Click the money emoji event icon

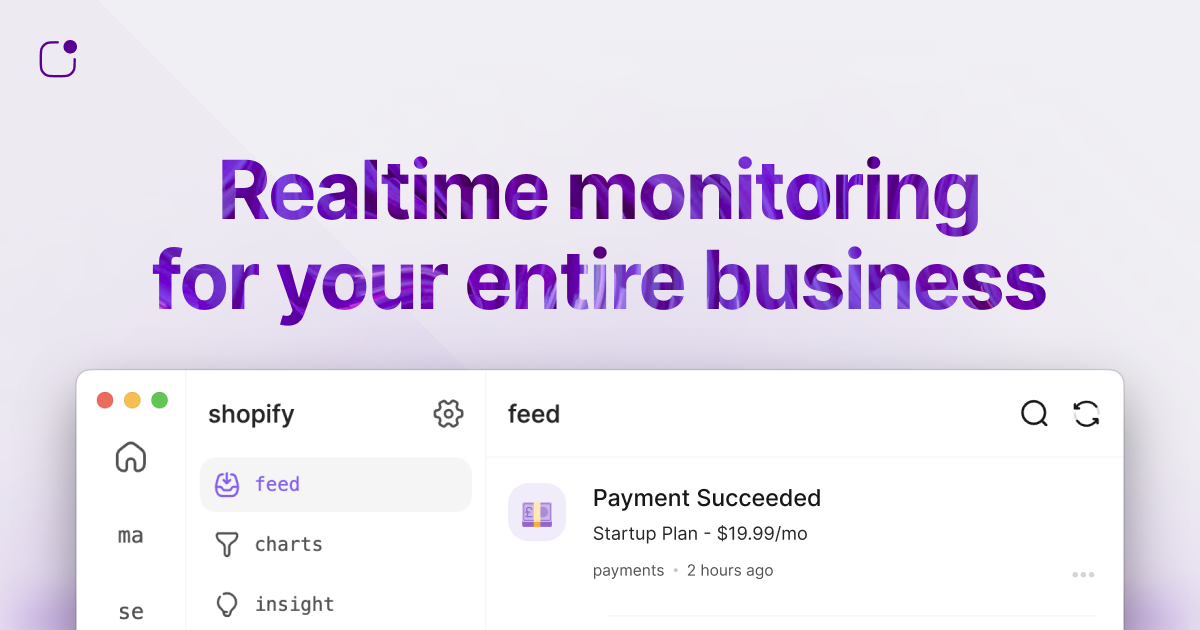click(537, 512)
